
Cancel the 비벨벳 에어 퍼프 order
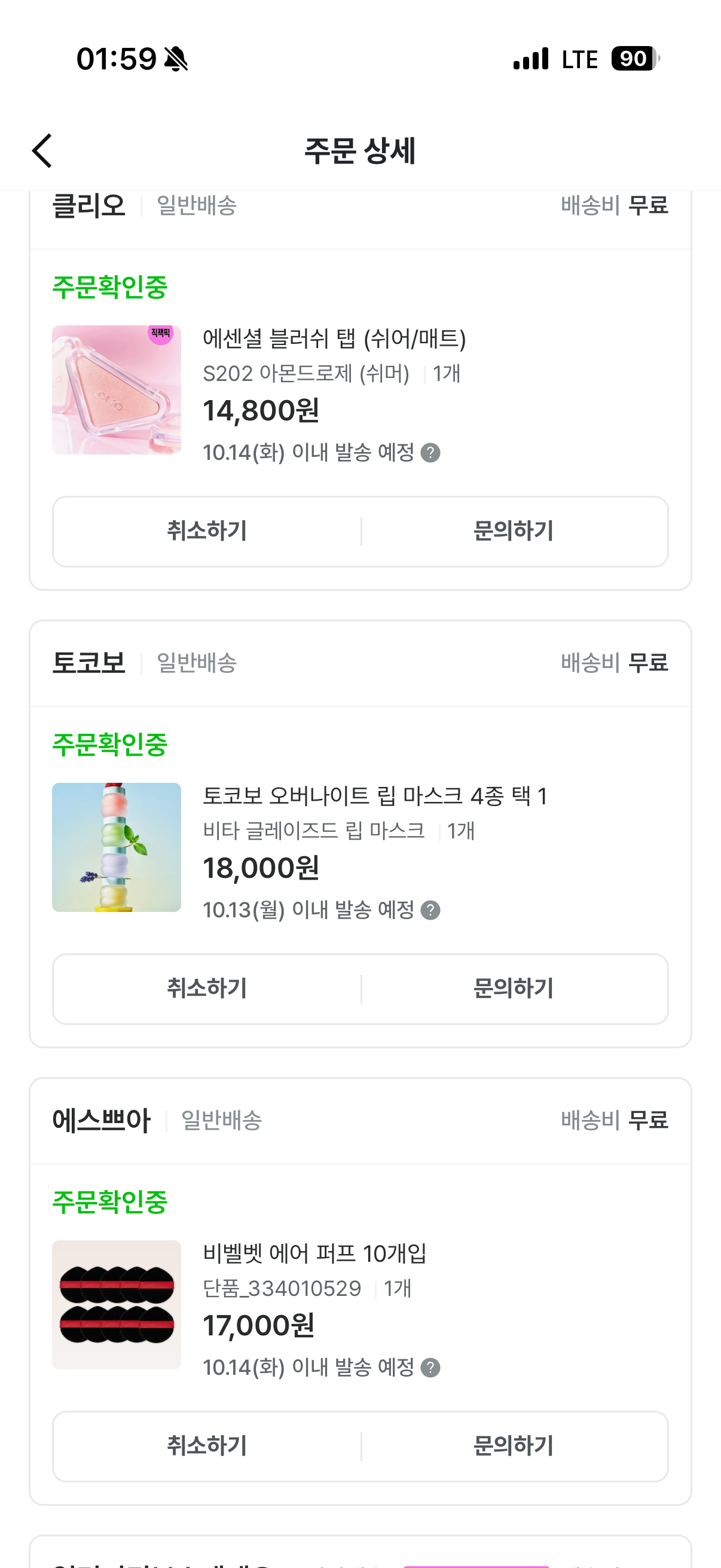(x=207, y=1446)
